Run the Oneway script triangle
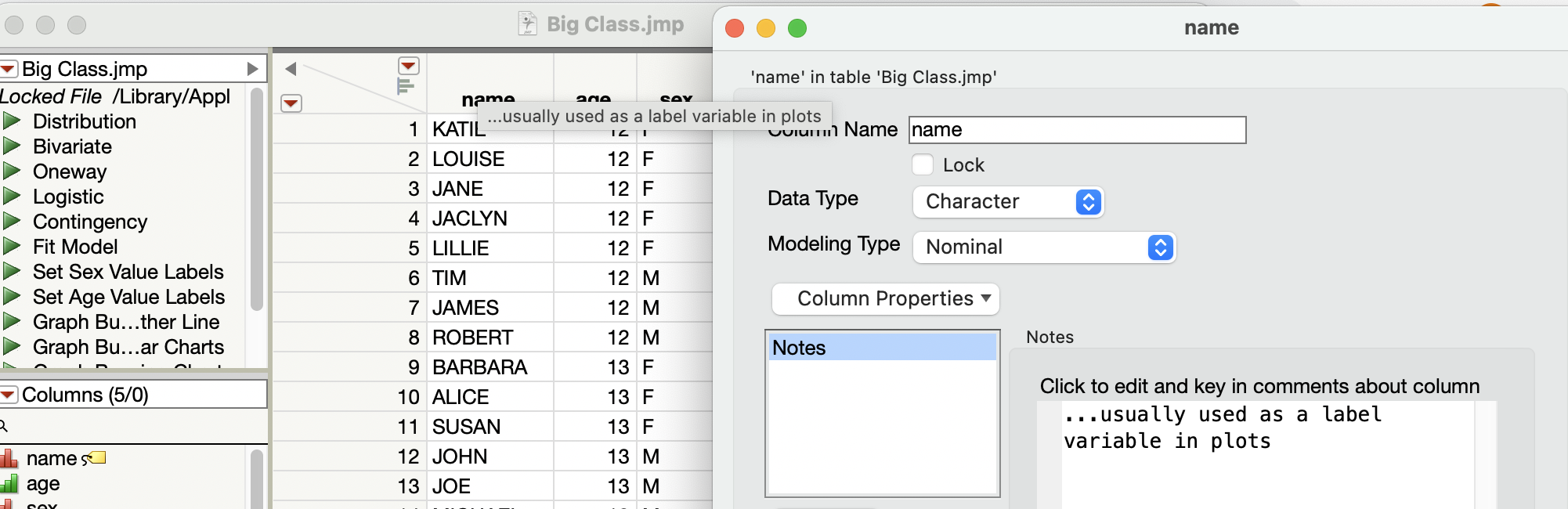 click(12, 171)
